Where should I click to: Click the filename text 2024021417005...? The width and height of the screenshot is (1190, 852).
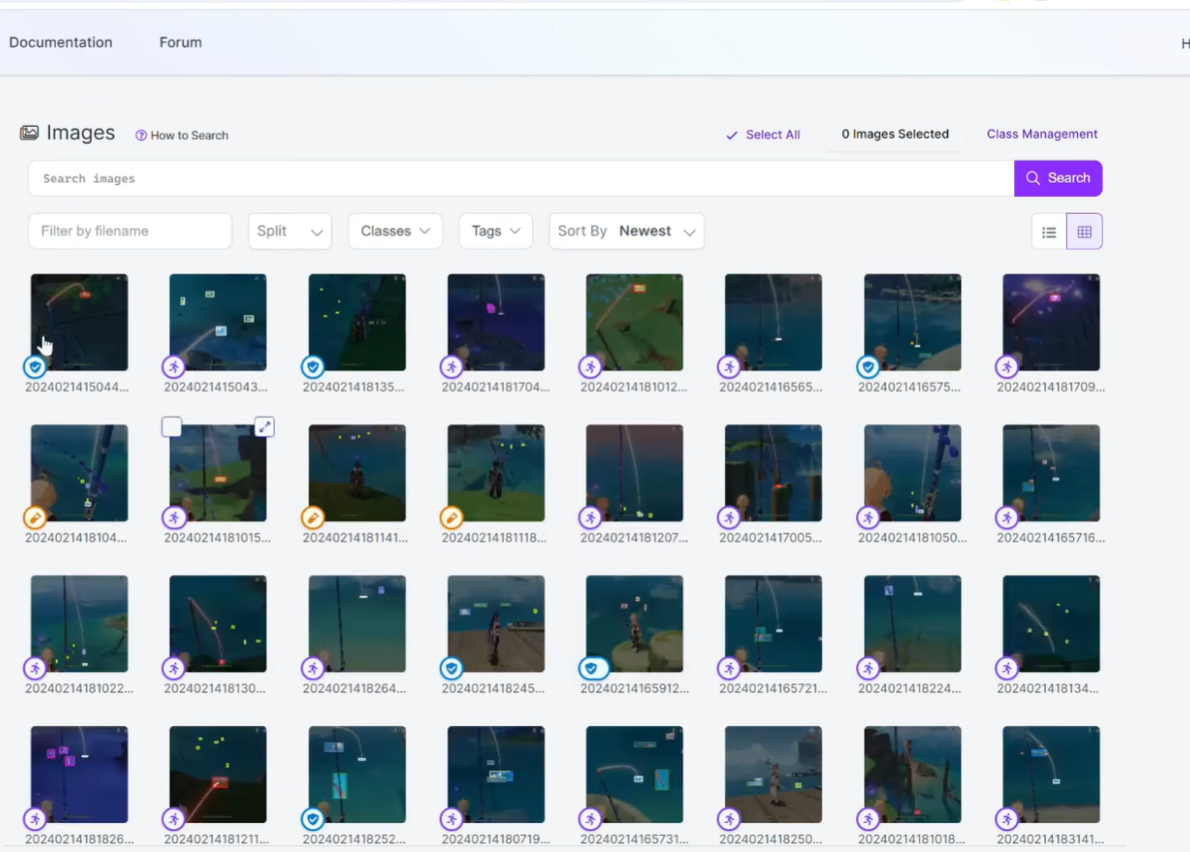(x=770, y=538)
